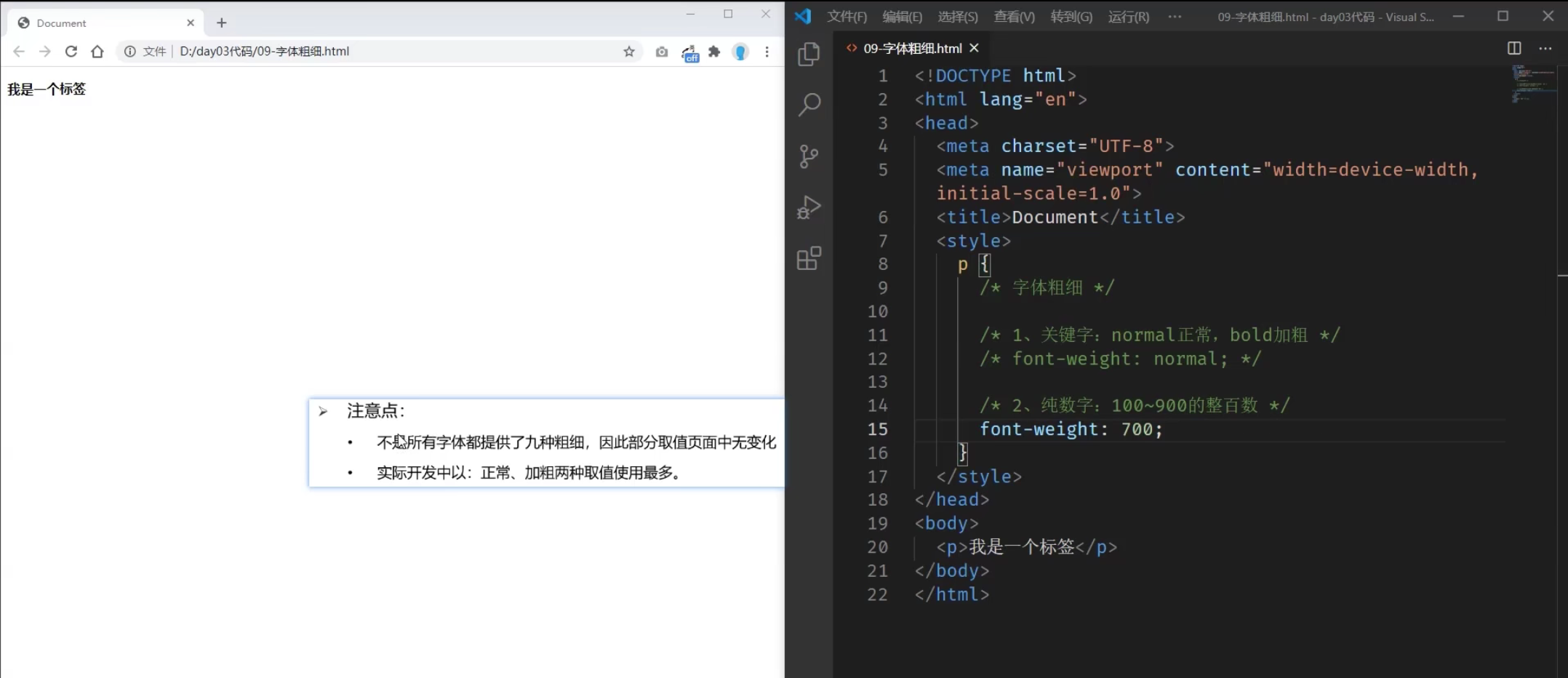Viewport: 1568px width, 678px height.
Task: Click the 注意点 heading in the note box
Action: (x=375, y=411)
